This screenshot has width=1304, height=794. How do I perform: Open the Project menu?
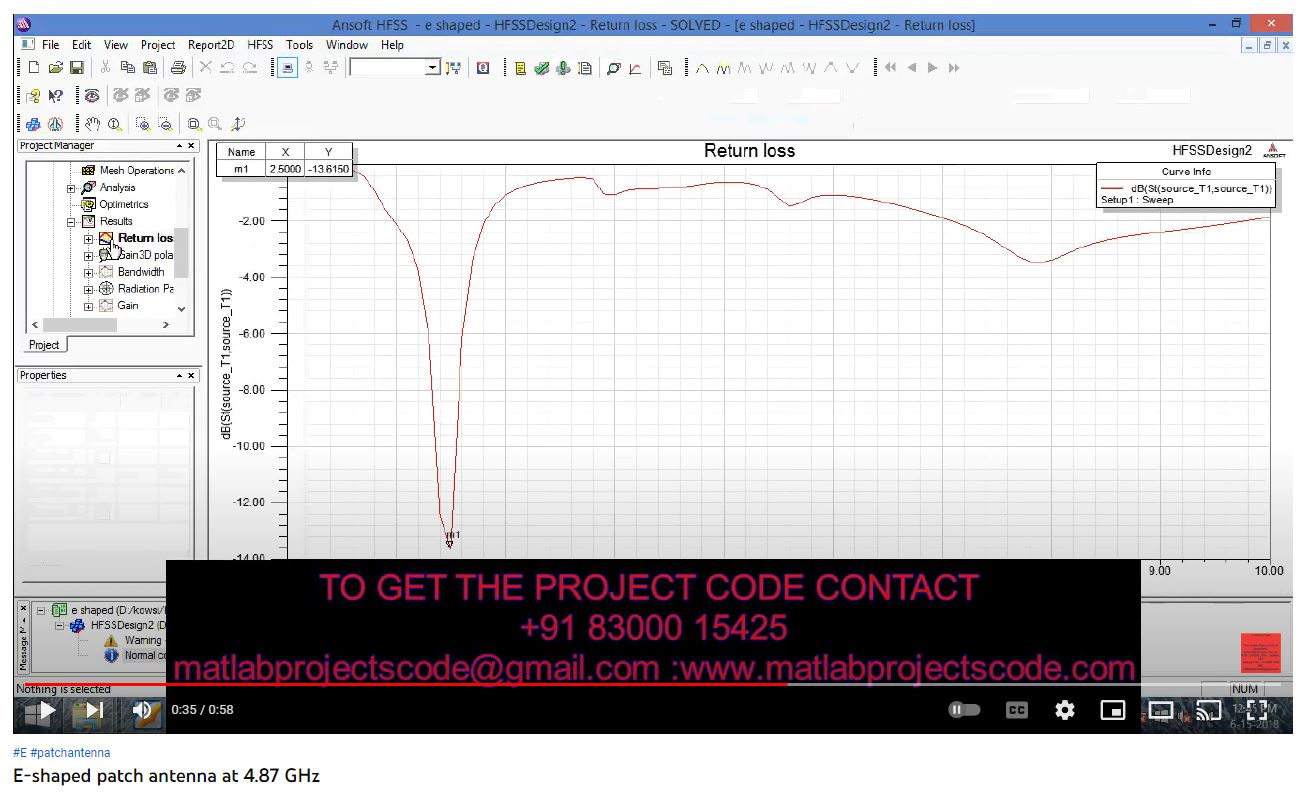[158, 45]
